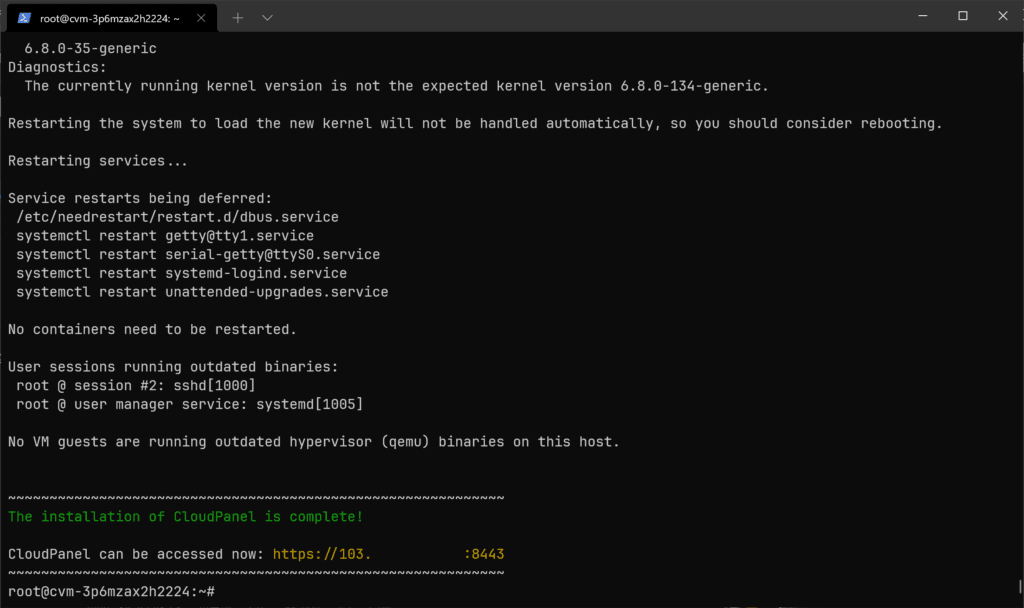Click the 'currently running kernel version' line

click(x=396, y=86)
